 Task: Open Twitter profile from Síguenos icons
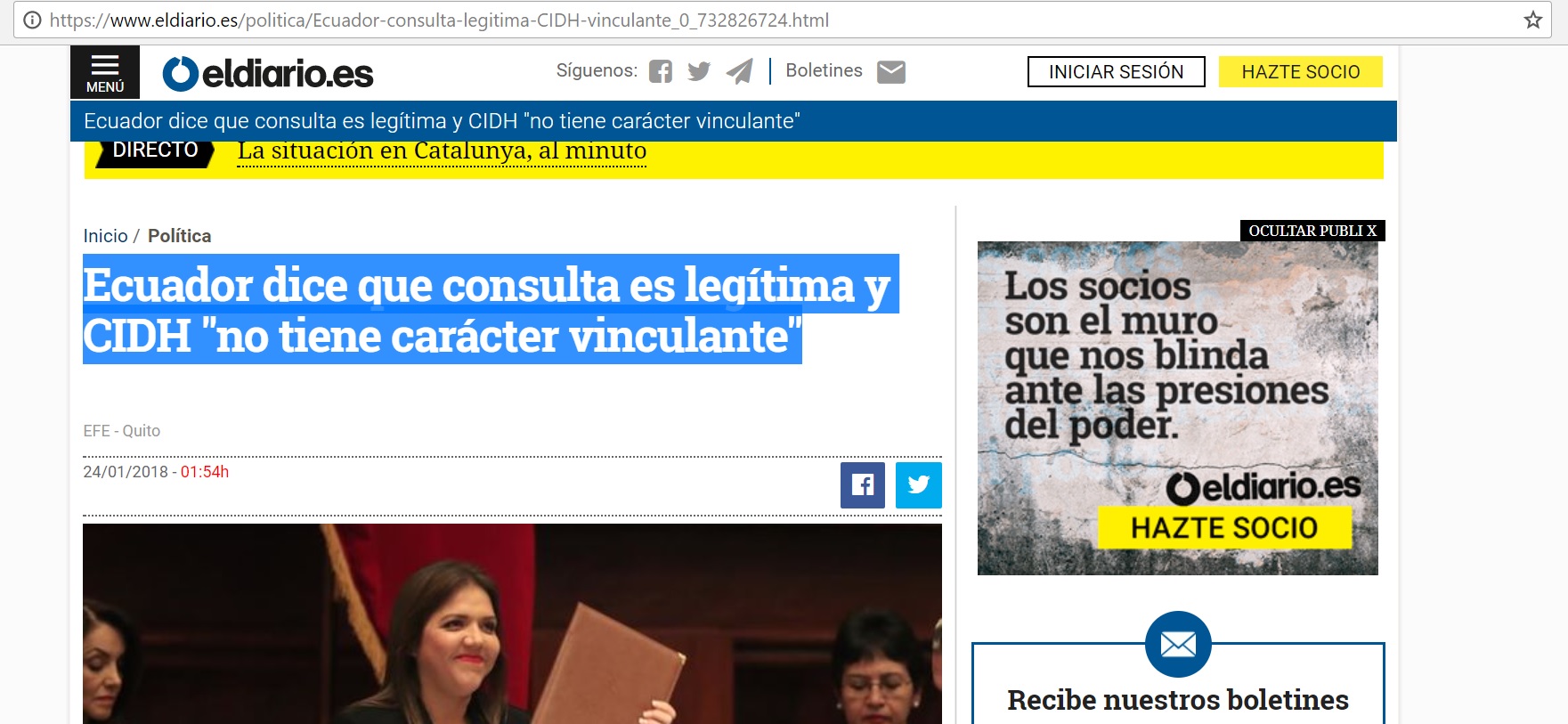699,71
